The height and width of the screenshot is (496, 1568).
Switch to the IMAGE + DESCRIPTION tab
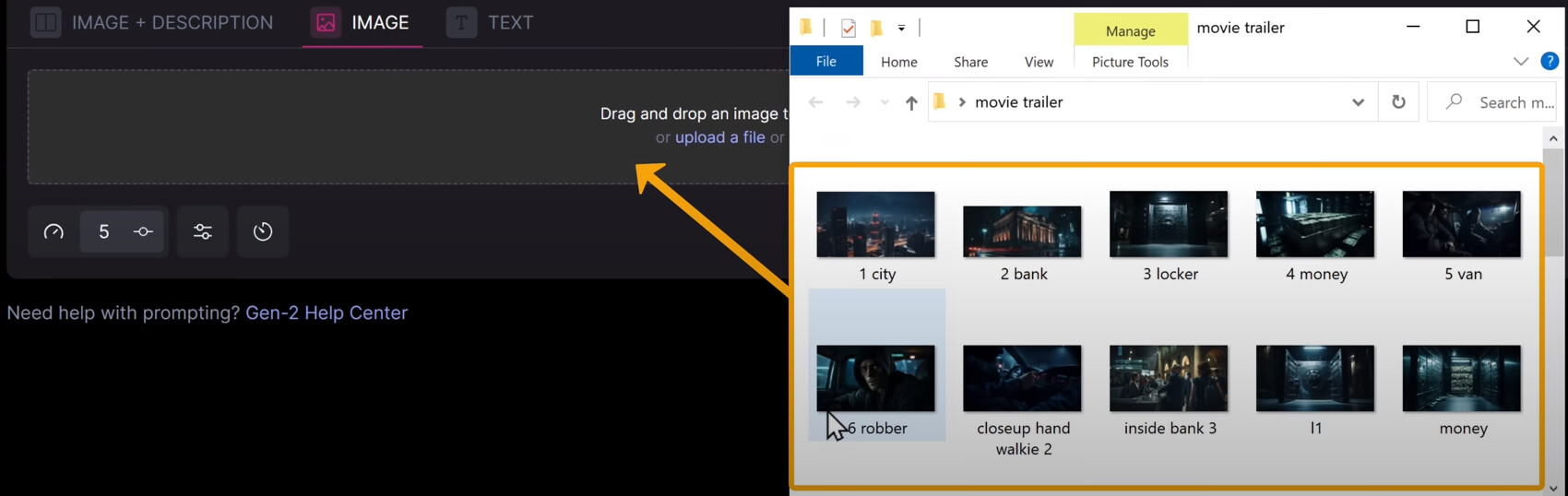(152, 22)
